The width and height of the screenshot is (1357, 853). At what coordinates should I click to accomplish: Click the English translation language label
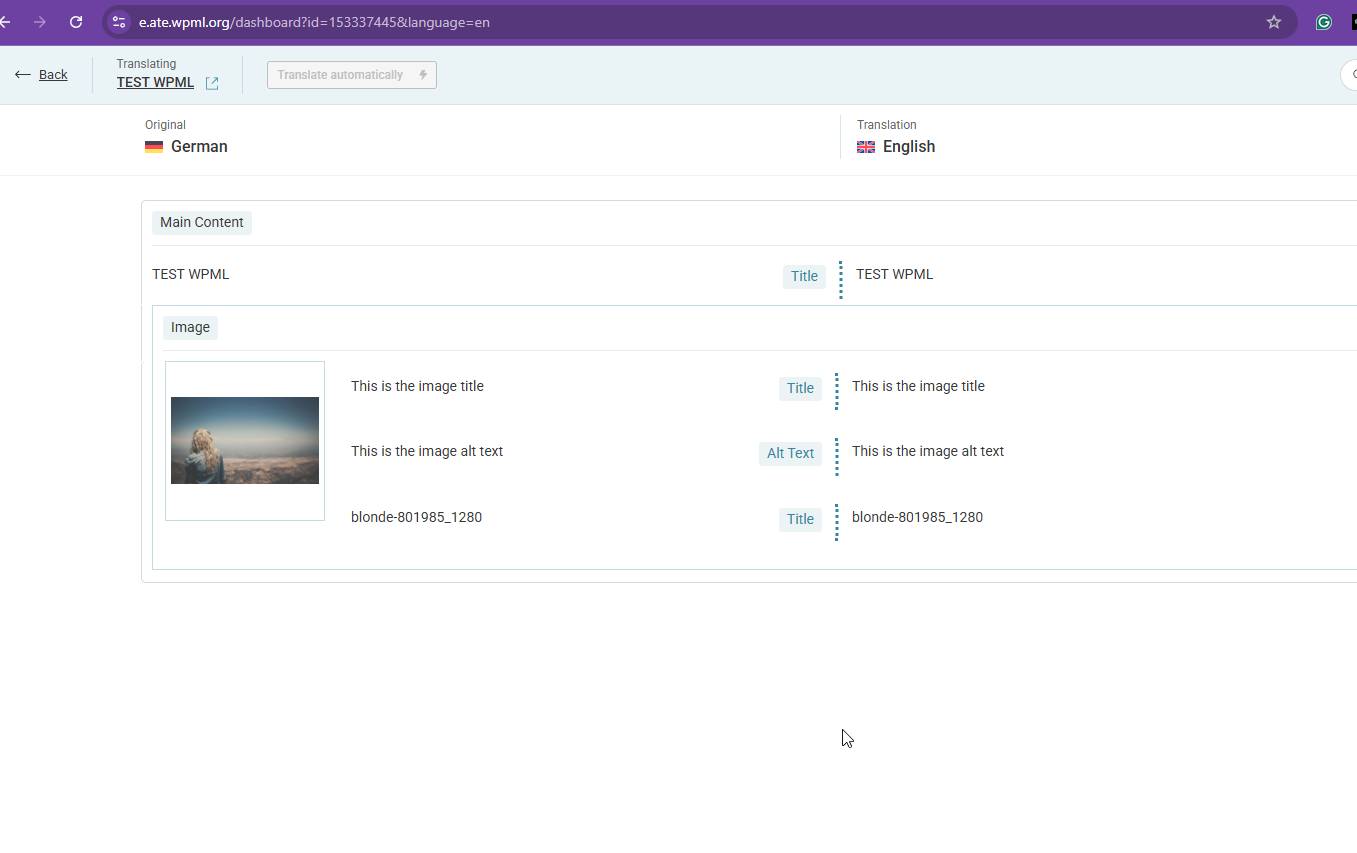pyautogui.click(x=909, y=147)
